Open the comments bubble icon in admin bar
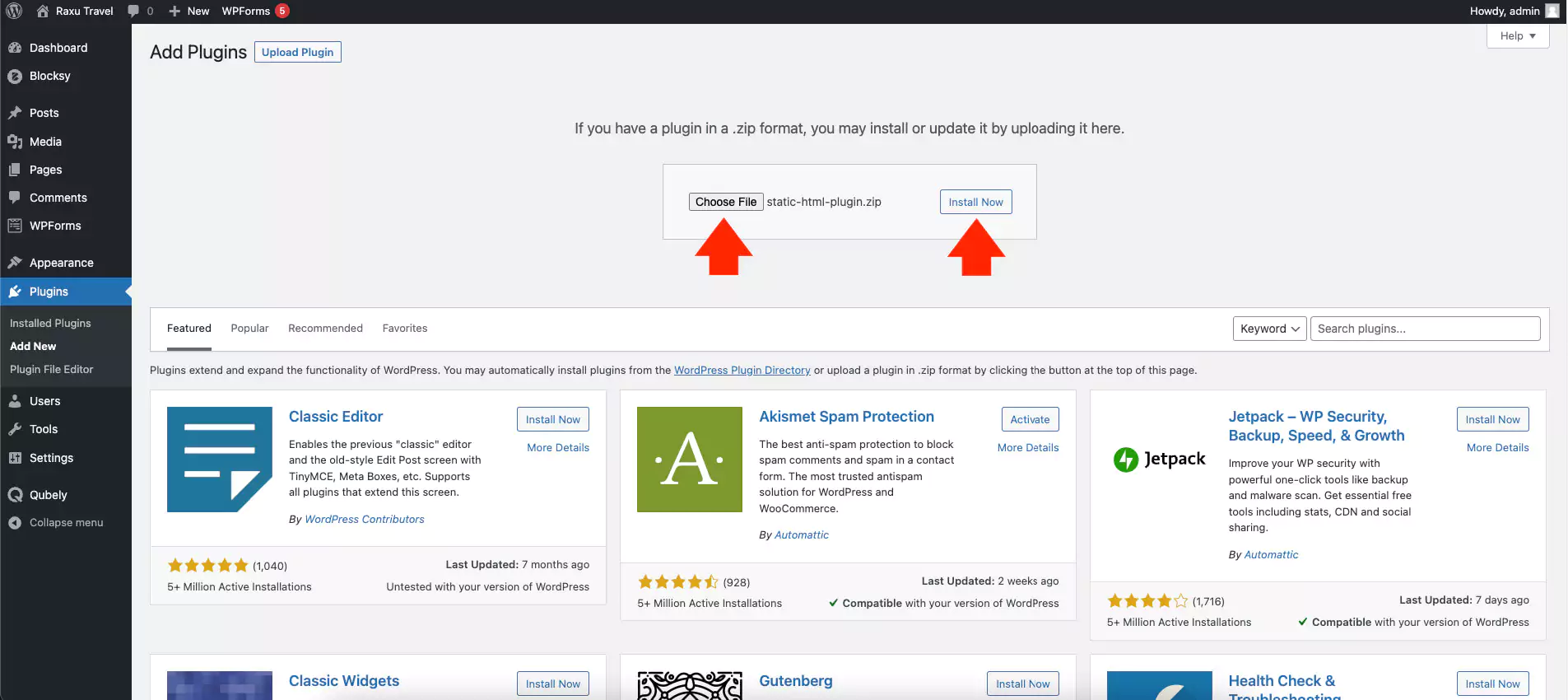 (x=133, y=11)
